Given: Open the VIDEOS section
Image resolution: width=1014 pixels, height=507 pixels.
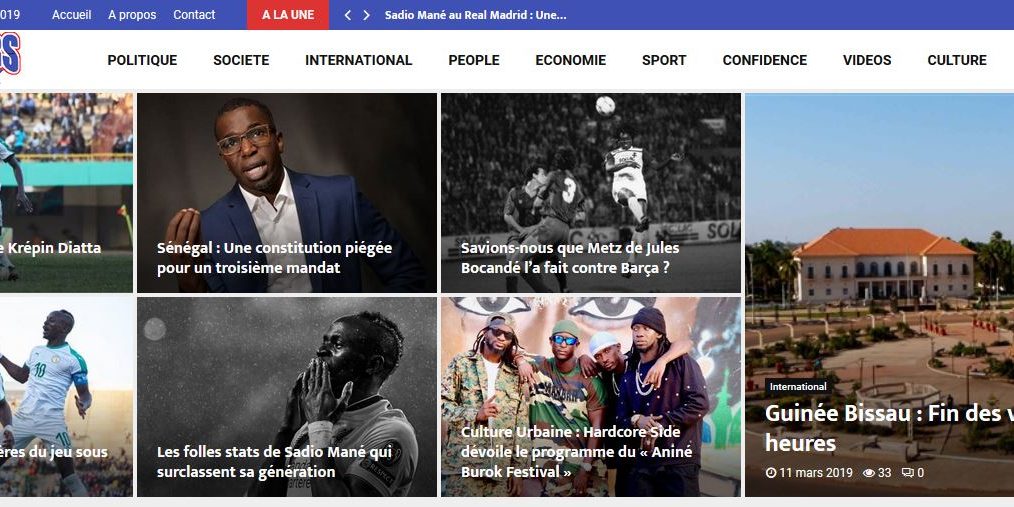Looking at the screenshot, I should (867, 60).
